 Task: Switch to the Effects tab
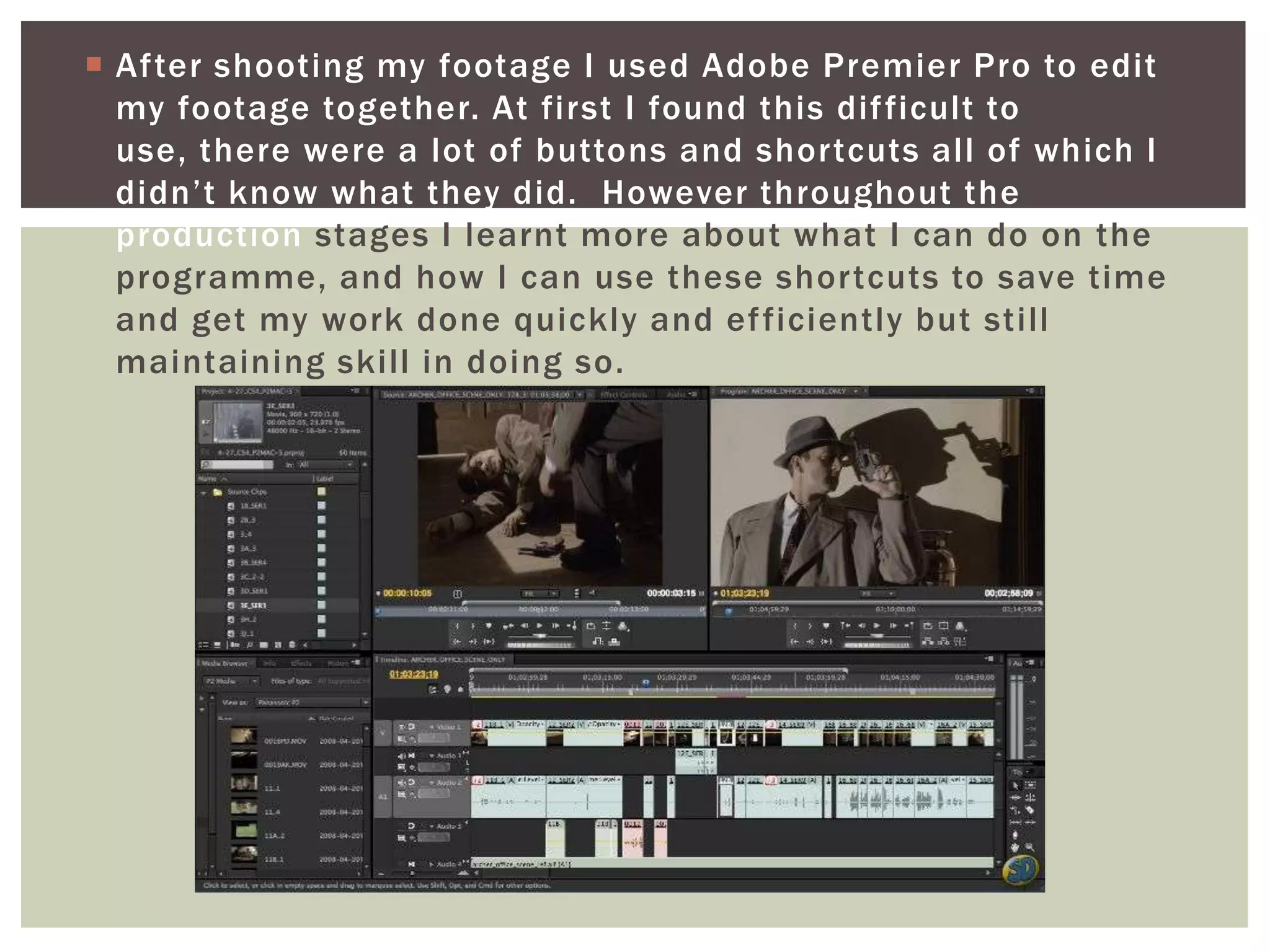tap(301, 663)
